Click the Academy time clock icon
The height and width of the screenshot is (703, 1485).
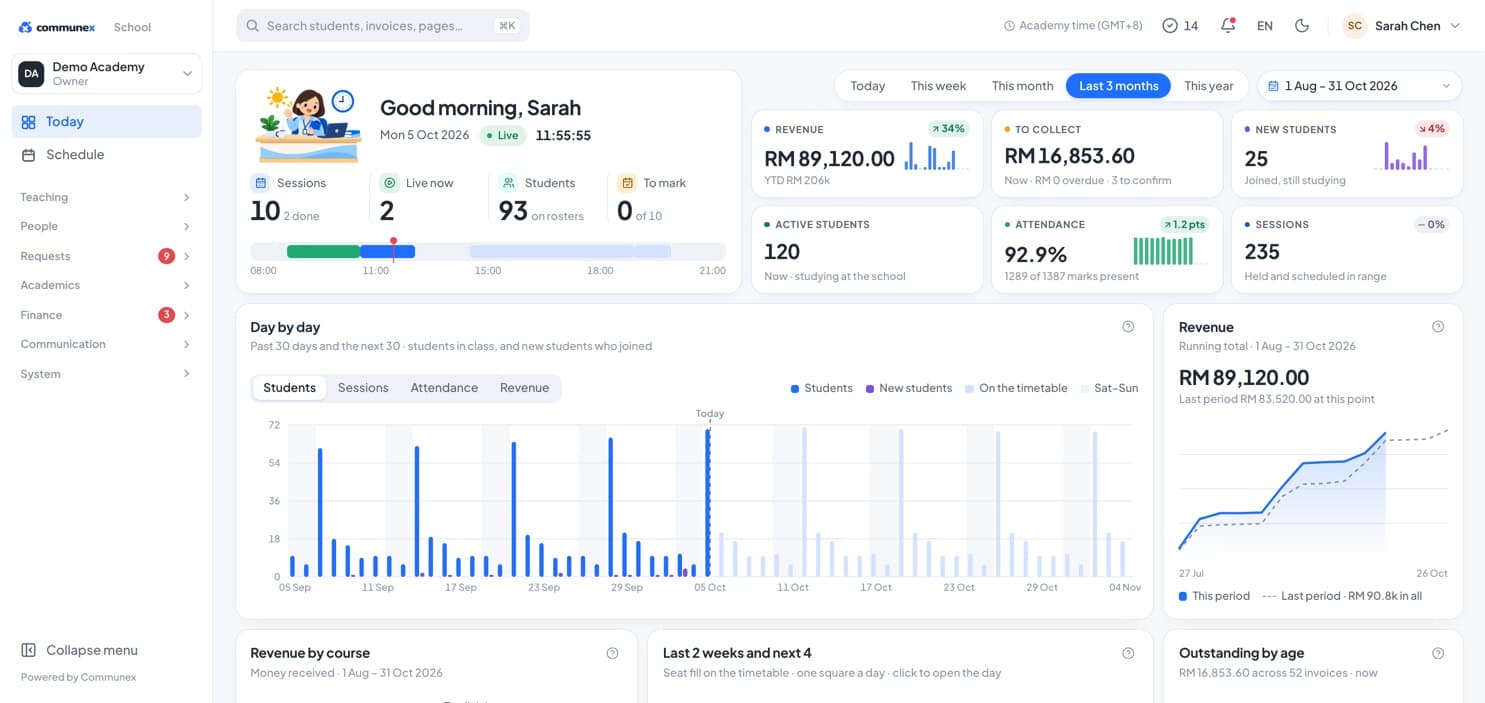tap(1009, 26)
